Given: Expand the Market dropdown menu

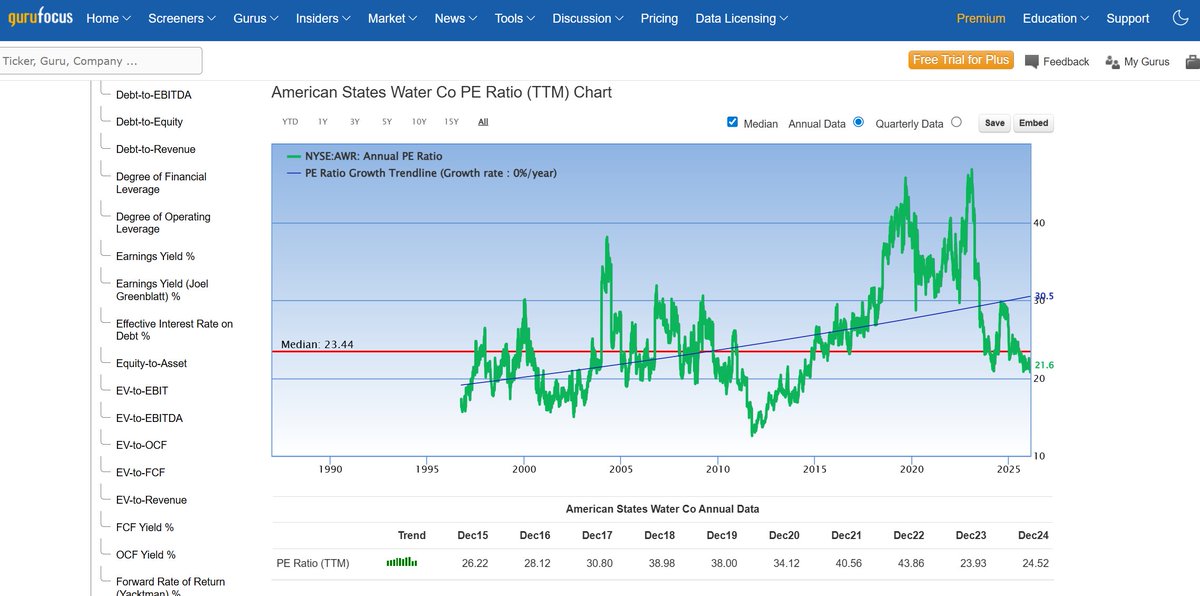Looking at the screenshot, I should click(x=394, y=18).
